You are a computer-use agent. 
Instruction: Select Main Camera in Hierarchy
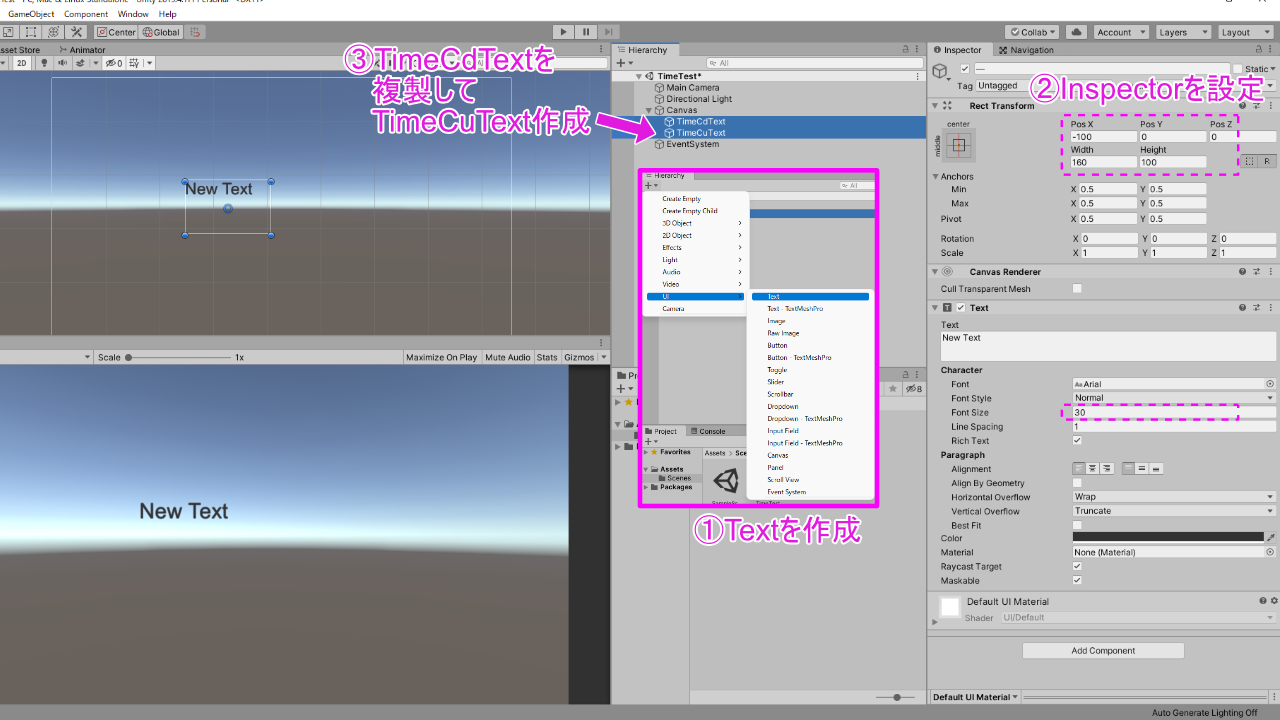tap(692, 88)
